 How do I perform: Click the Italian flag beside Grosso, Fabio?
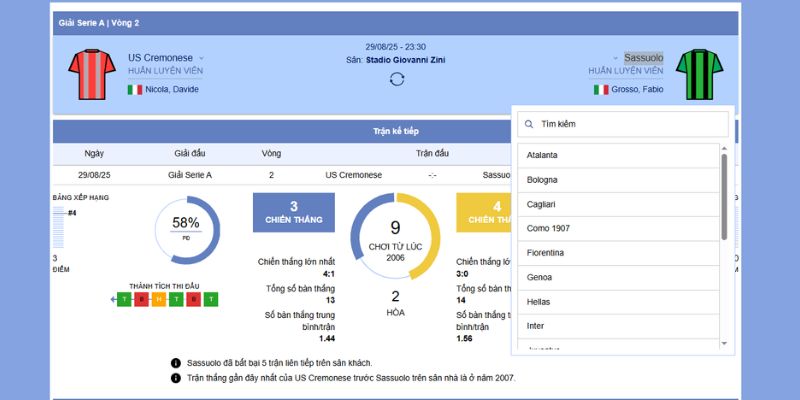[601, 89]
